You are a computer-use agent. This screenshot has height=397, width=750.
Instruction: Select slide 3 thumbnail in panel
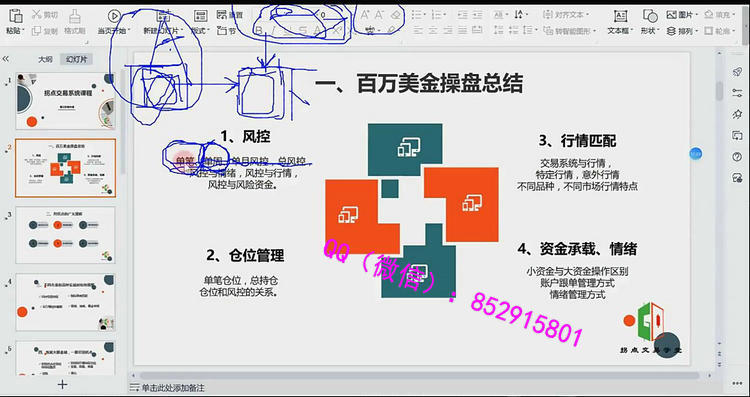tap(66, 235)
